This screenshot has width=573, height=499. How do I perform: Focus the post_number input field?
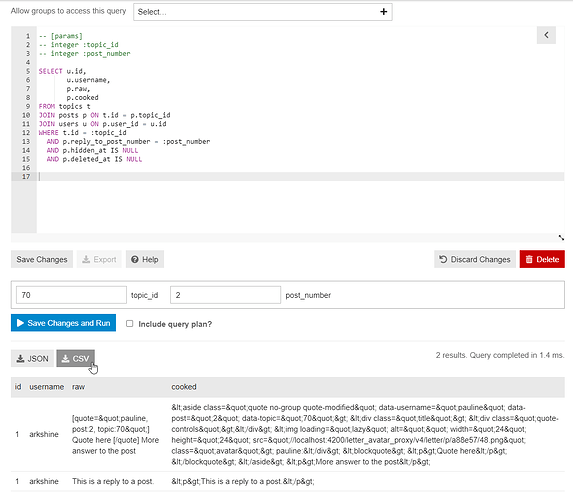tap(225, 295)
